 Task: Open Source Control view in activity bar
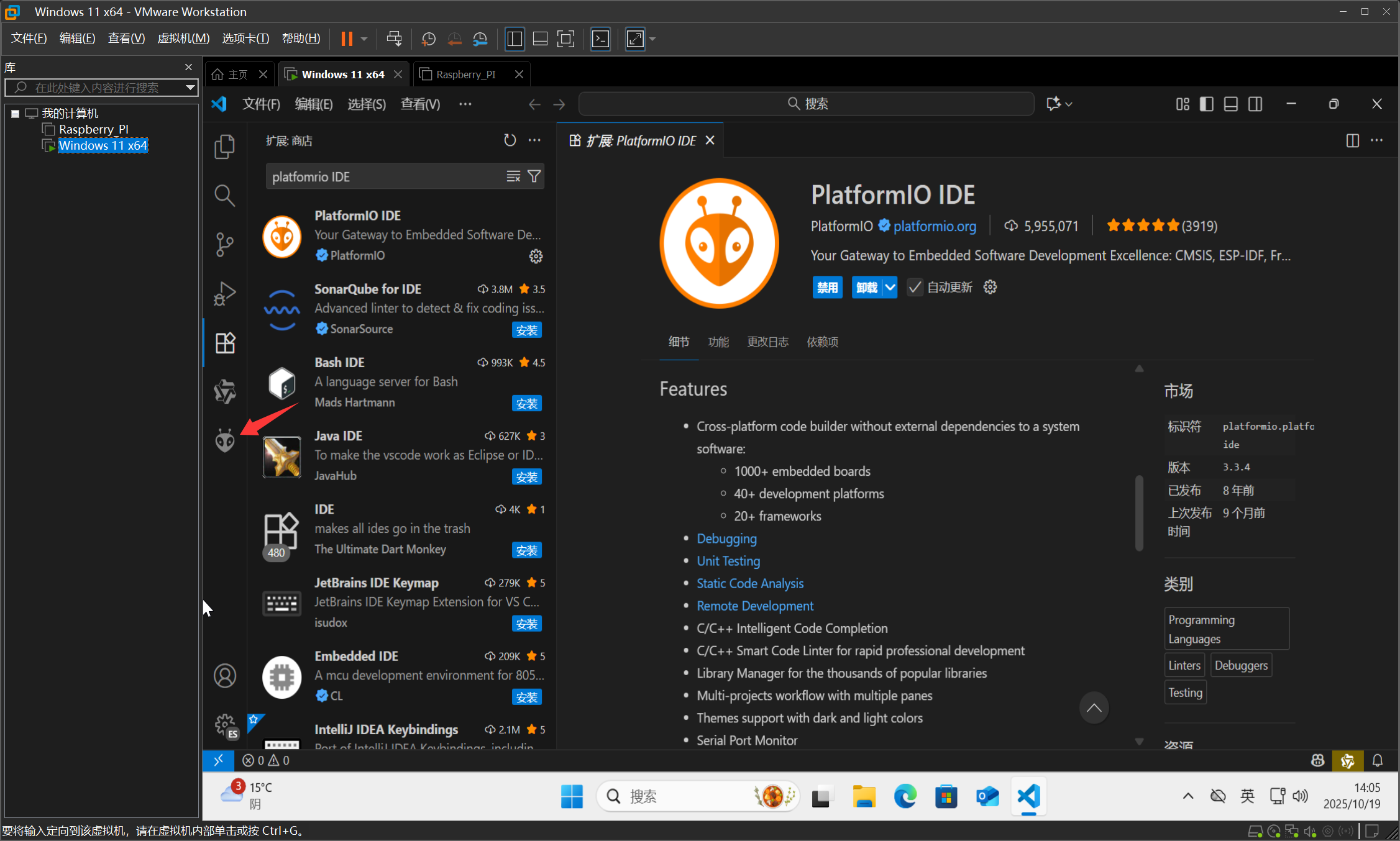[x=225, y=245]
